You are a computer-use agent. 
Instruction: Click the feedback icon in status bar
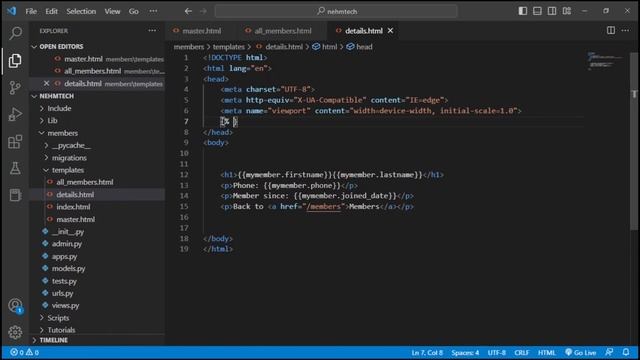[609, 352]
